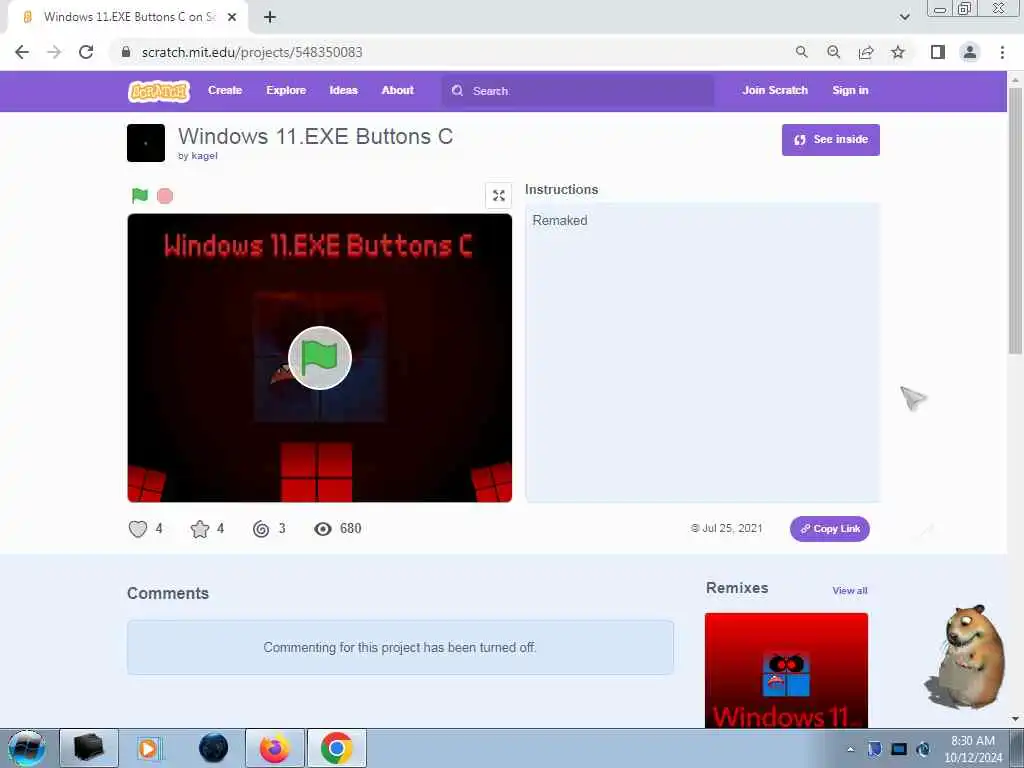Open the Chrome profile avatar menu
Viewport: 1024px width, 768px height.
click(970, 52)
